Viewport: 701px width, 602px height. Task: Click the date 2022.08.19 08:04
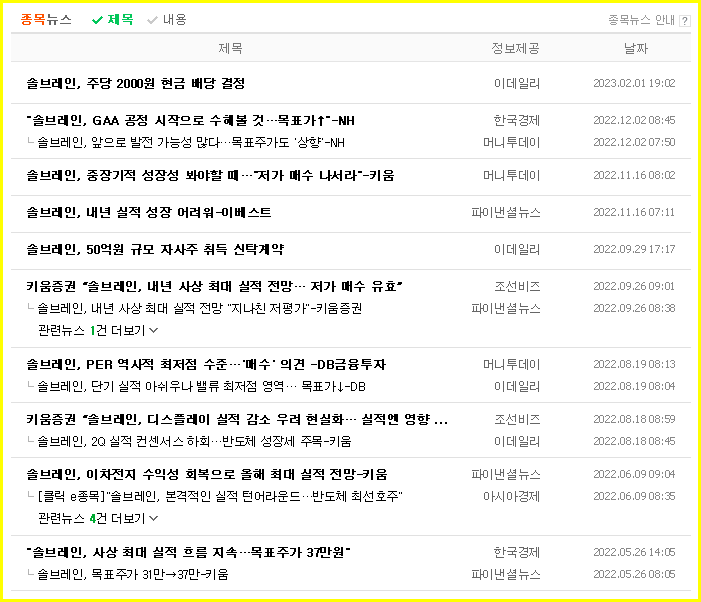click(x=634, y=387)
